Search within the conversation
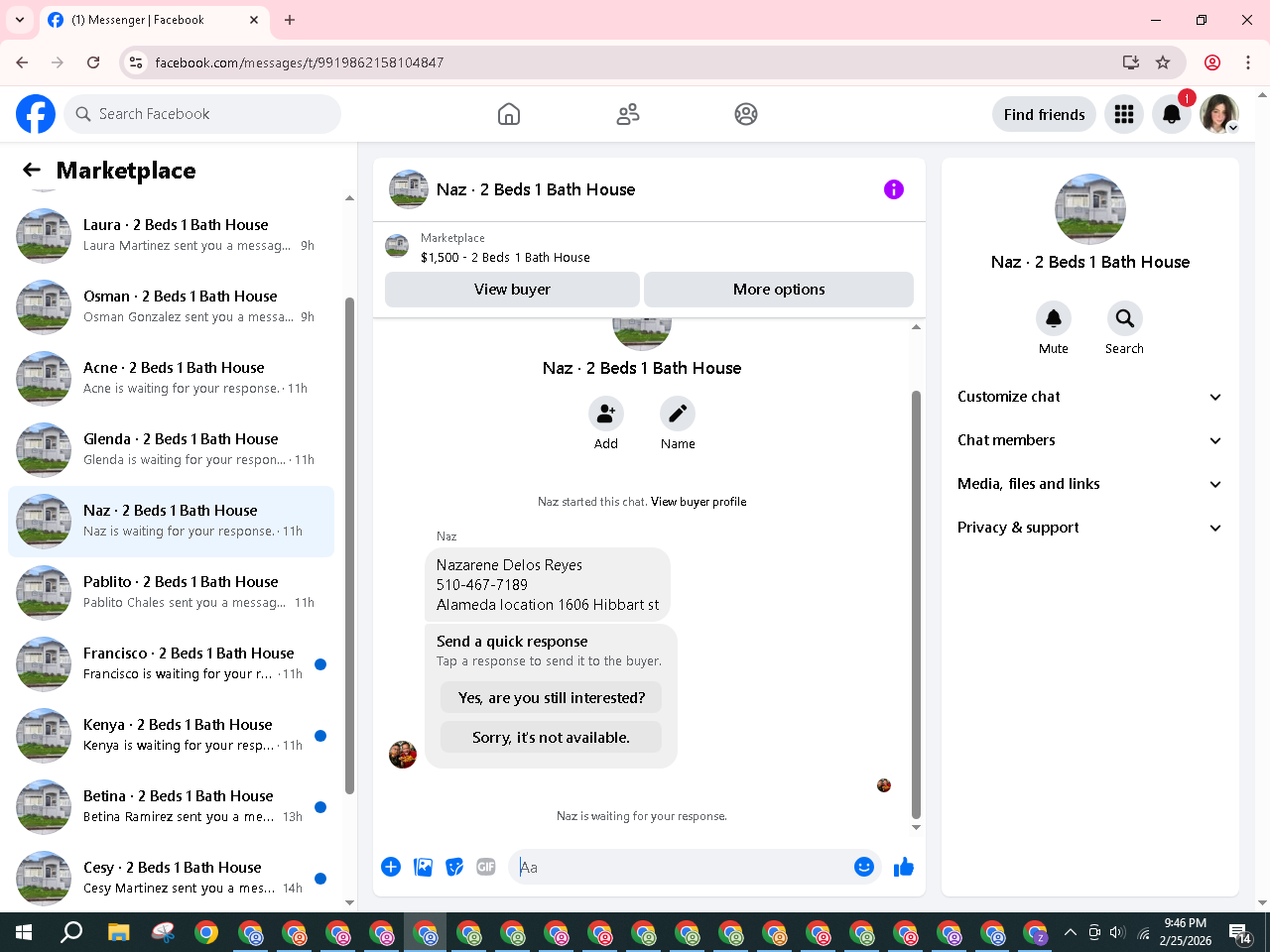1270x952 pixels. (1124, 318)
